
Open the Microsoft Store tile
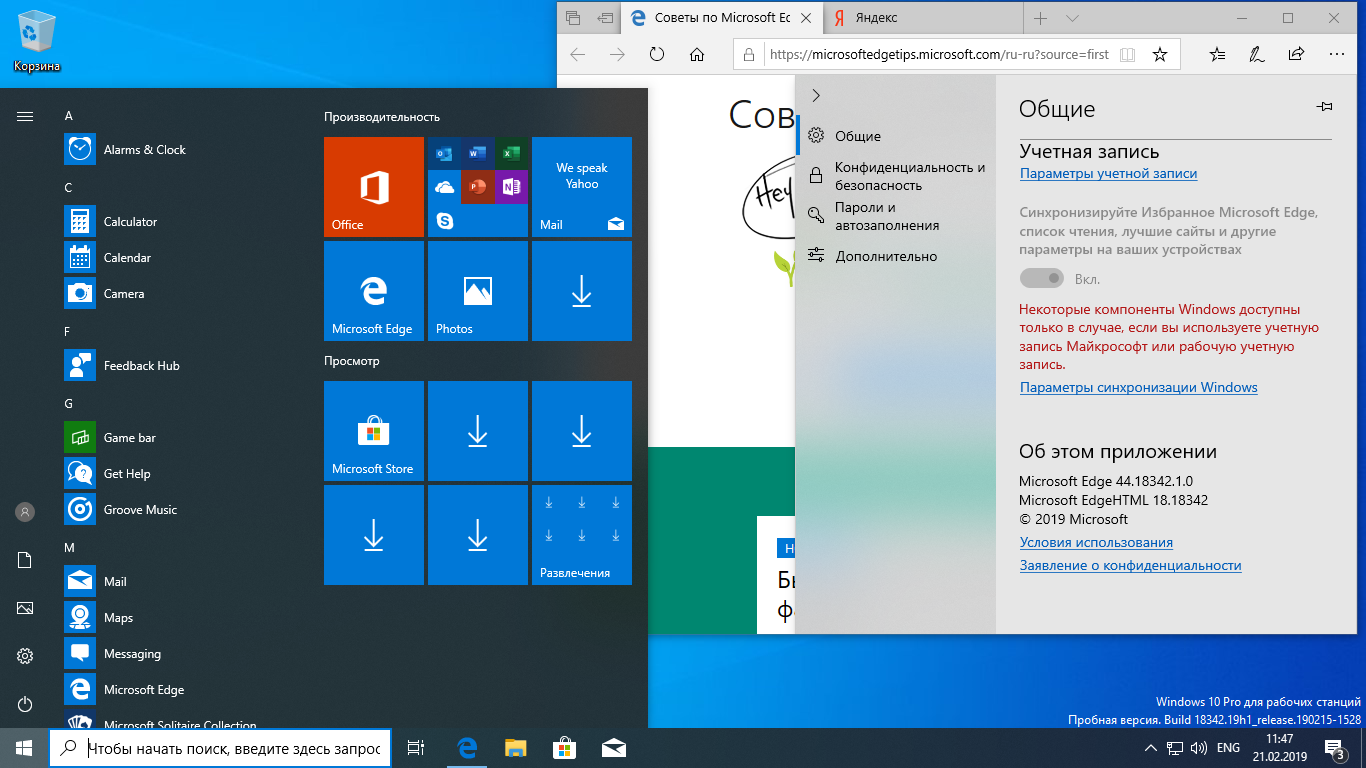(374, 431)
